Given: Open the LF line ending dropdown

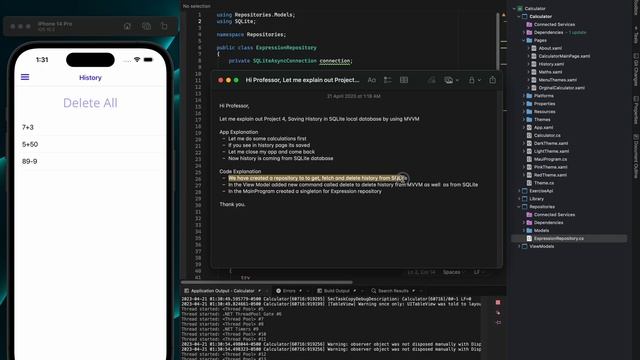Looking at the screenshot, I should 479,272.
